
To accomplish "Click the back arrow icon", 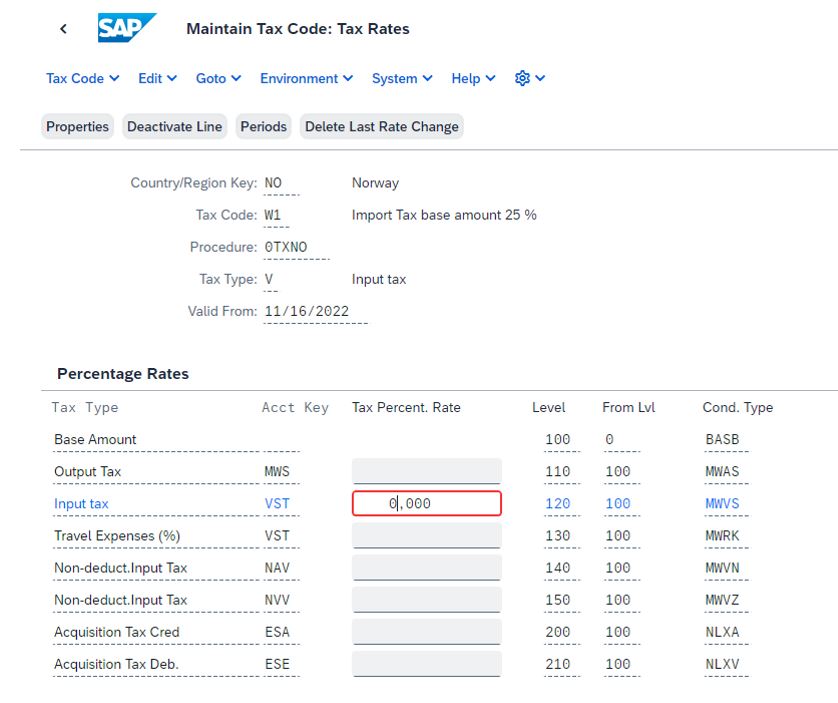I will tap(63, 29).
